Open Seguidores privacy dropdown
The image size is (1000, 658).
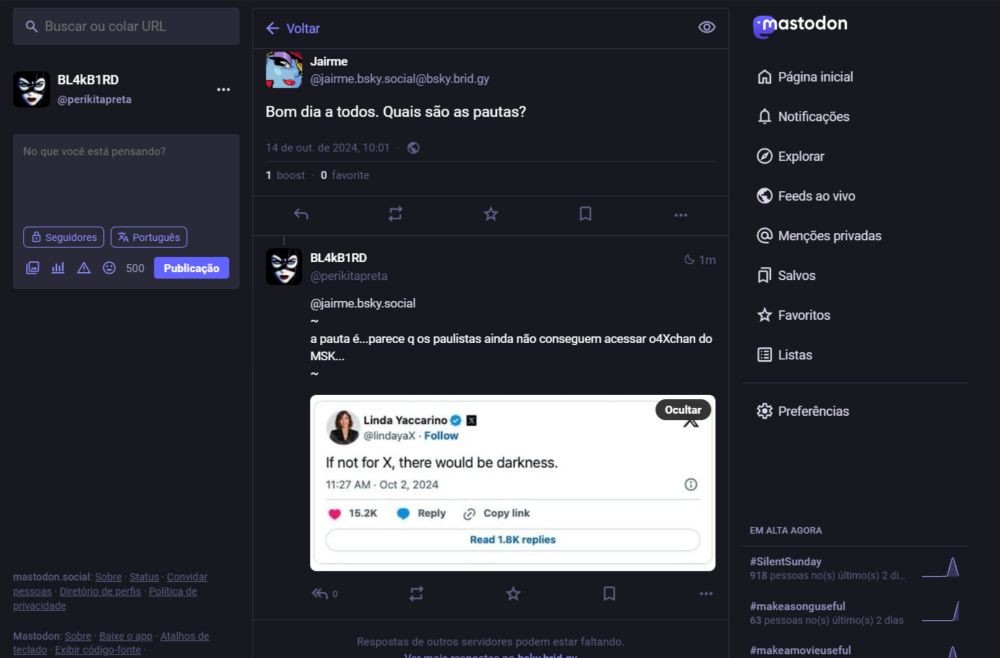(x=64, y=237)
